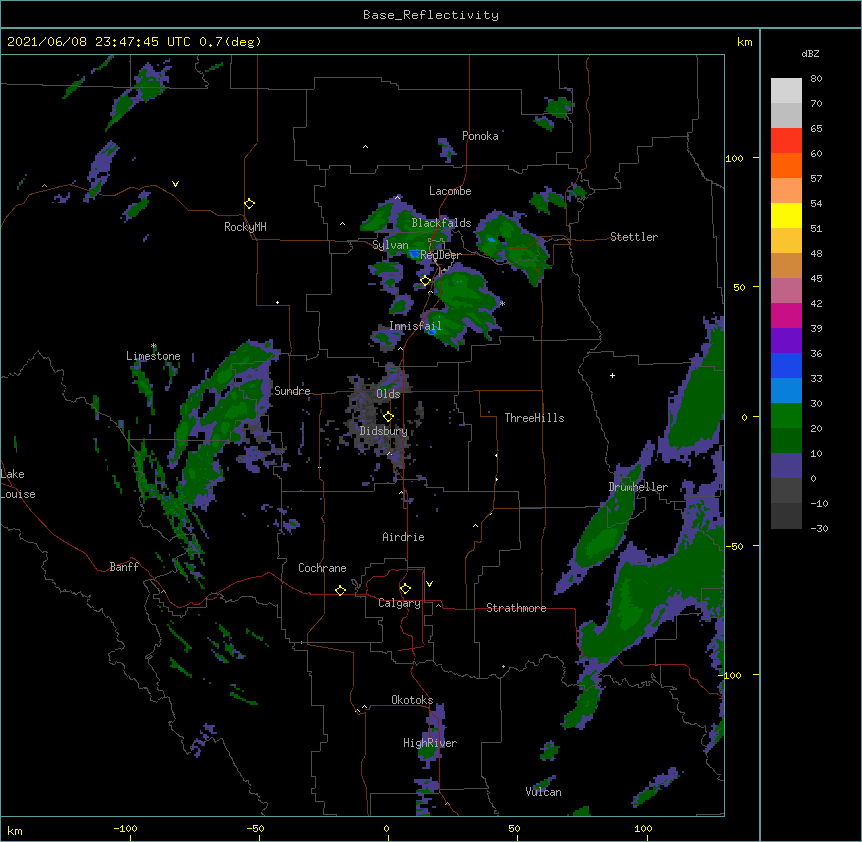Image resolution: width=862 pixels, height=842 pixels.
Task: Click the HighRiver town label
Action: [430, 743]
